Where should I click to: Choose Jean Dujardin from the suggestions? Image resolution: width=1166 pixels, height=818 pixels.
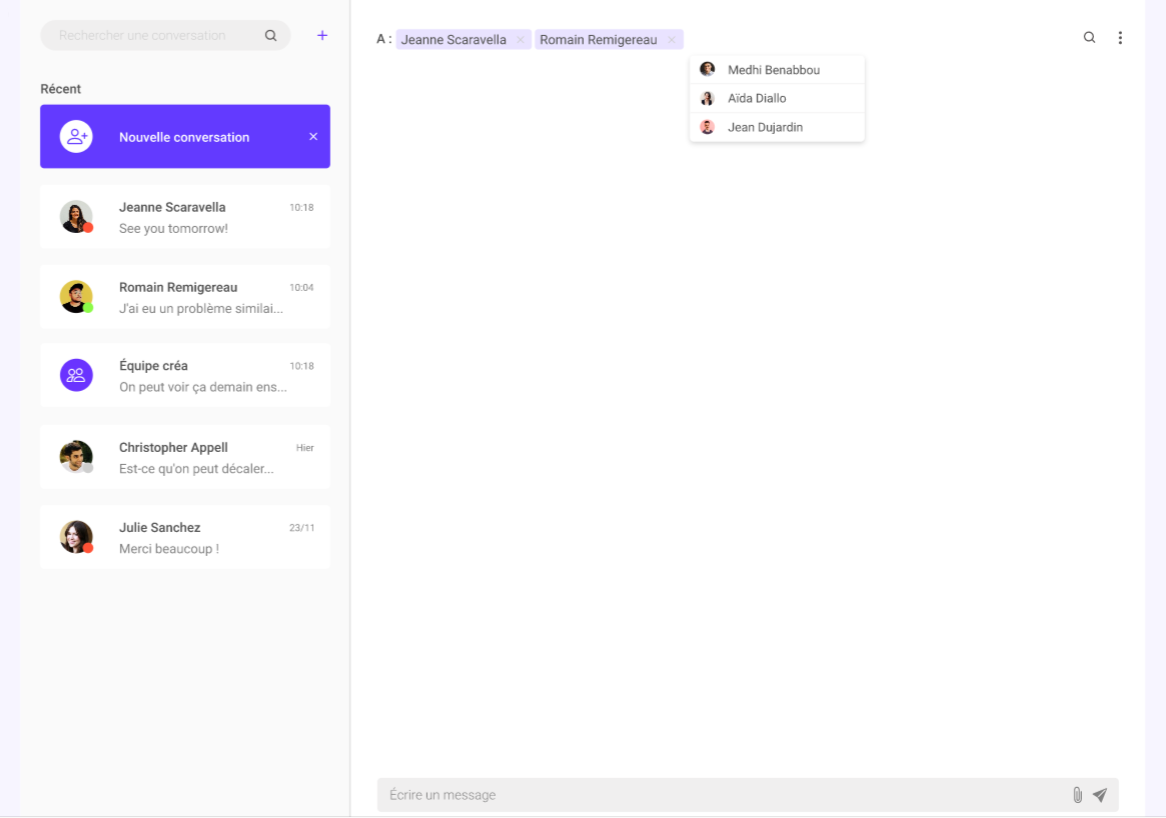coord(777,127)
